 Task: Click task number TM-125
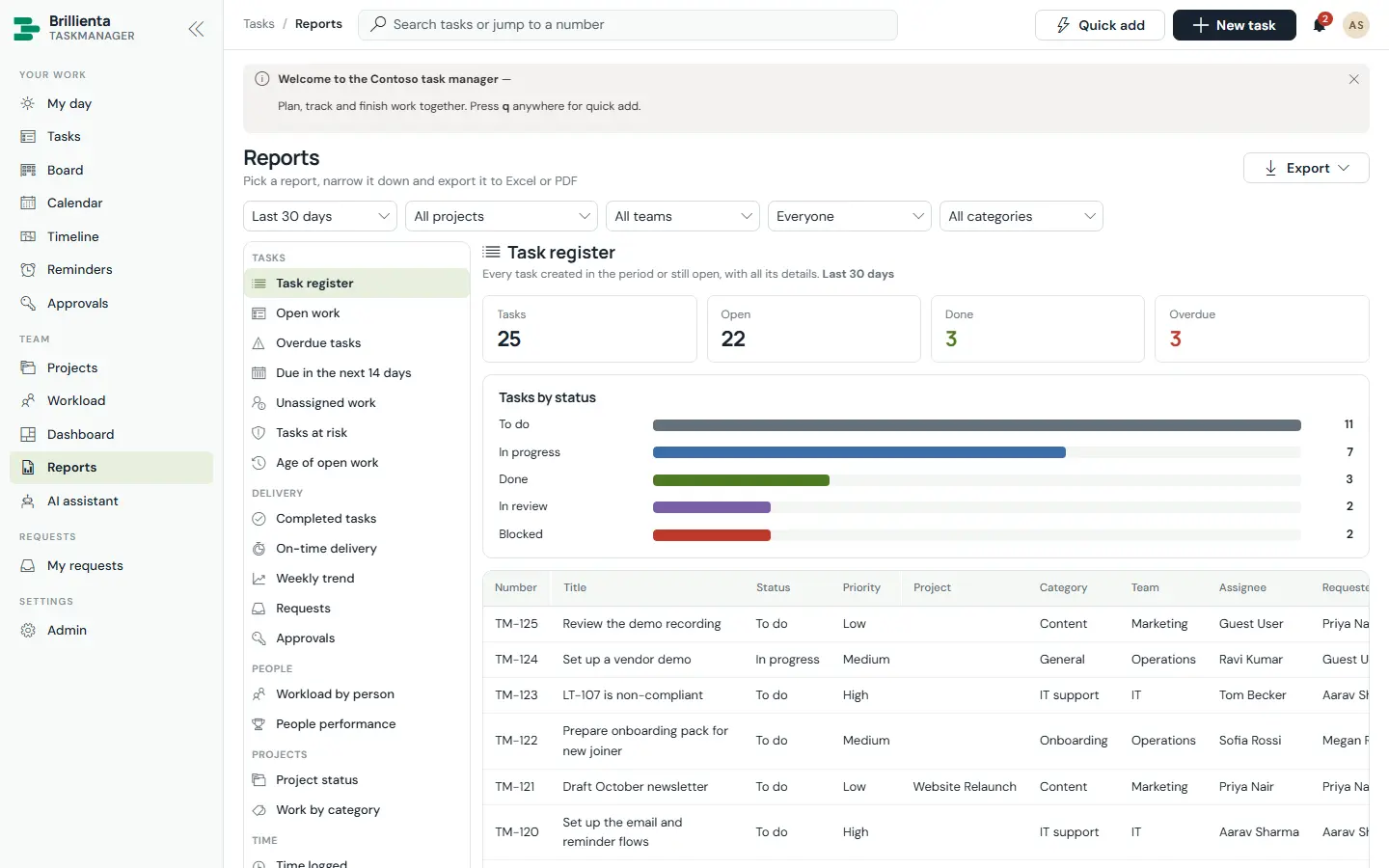click(516, 624)
